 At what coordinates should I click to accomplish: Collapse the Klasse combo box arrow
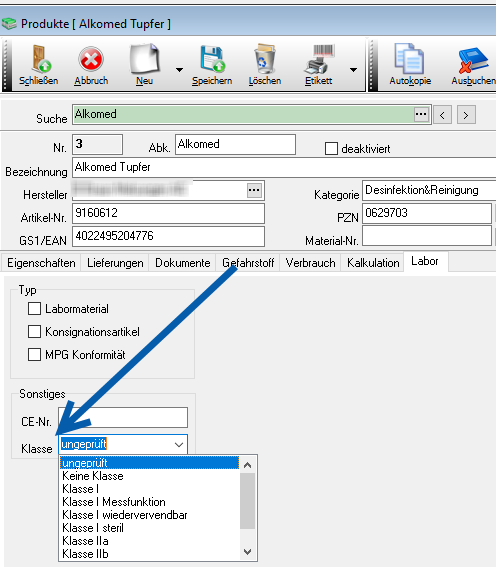click(x=179, y=444)
